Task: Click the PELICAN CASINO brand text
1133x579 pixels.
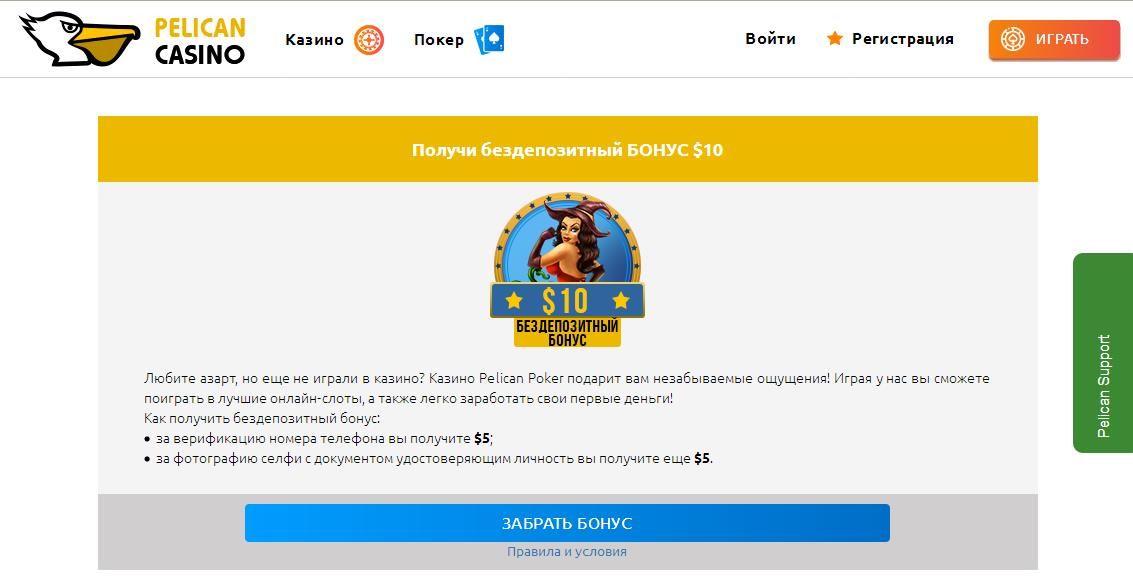Action: tap(200, 40)
